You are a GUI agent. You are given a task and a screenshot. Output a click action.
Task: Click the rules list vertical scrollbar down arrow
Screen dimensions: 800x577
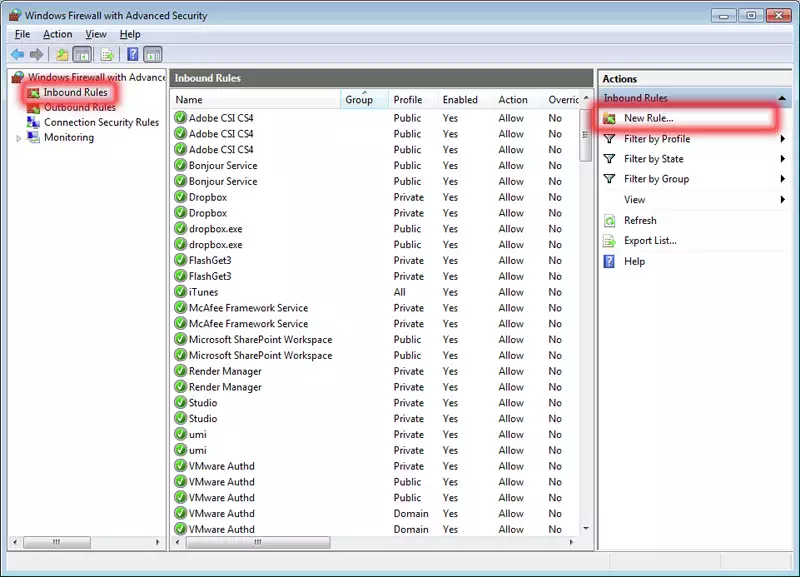[x=585, y=528]
